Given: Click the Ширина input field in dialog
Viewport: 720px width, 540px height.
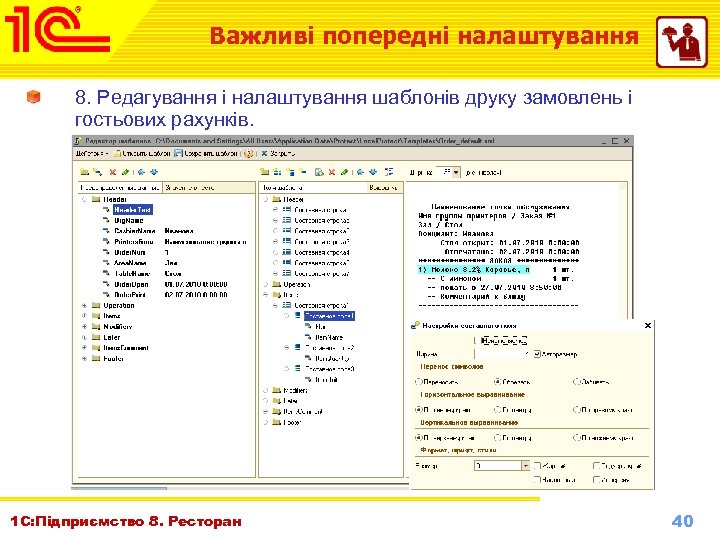Looking at the screenshot, I should point(502,354).
